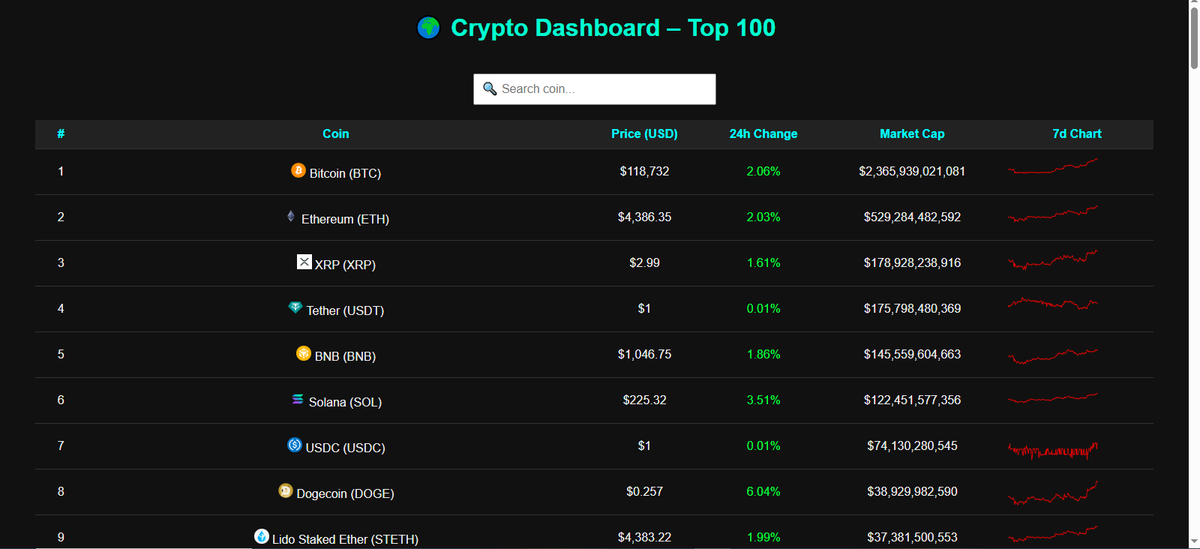Click the Solana 24h change 3.51%

coord(763,400)
